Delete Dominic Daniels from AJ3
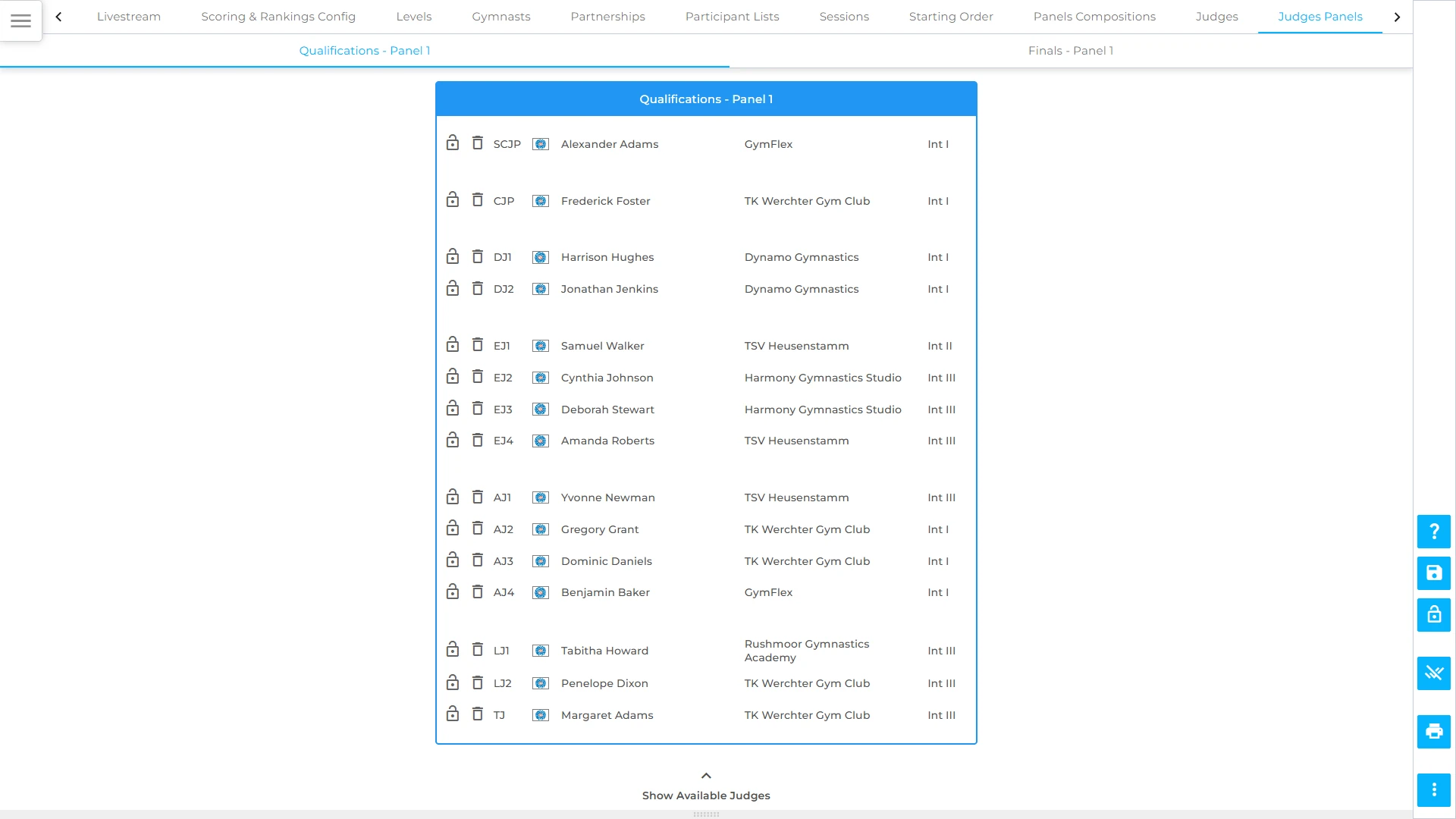This screenshot has height=819, width=1456. (x=478, y=560)
